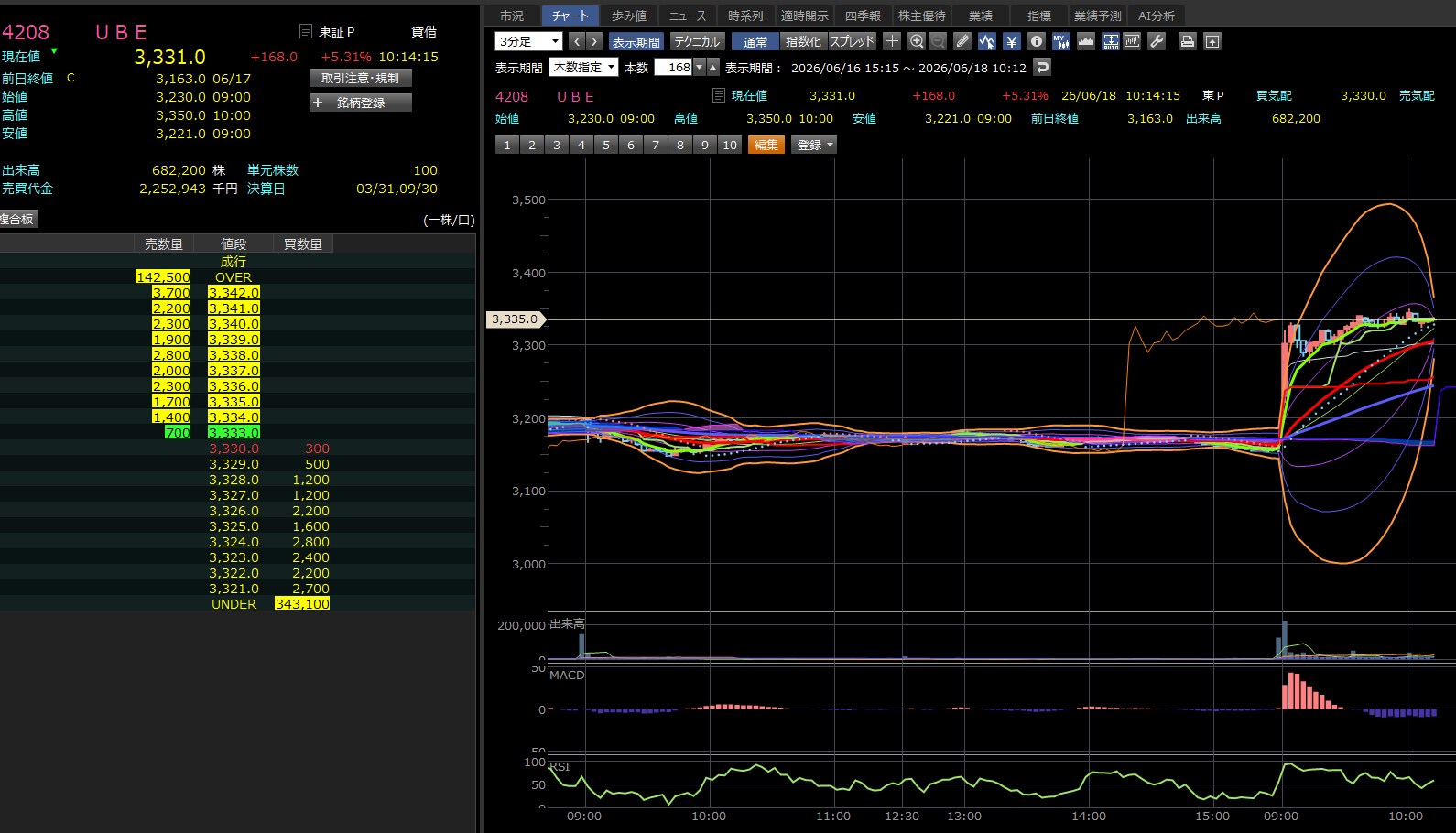The height and width of the screenshot is (833, 1456).
Task: Switch to the 歩み値 tab
Action: tap(629, 16)
